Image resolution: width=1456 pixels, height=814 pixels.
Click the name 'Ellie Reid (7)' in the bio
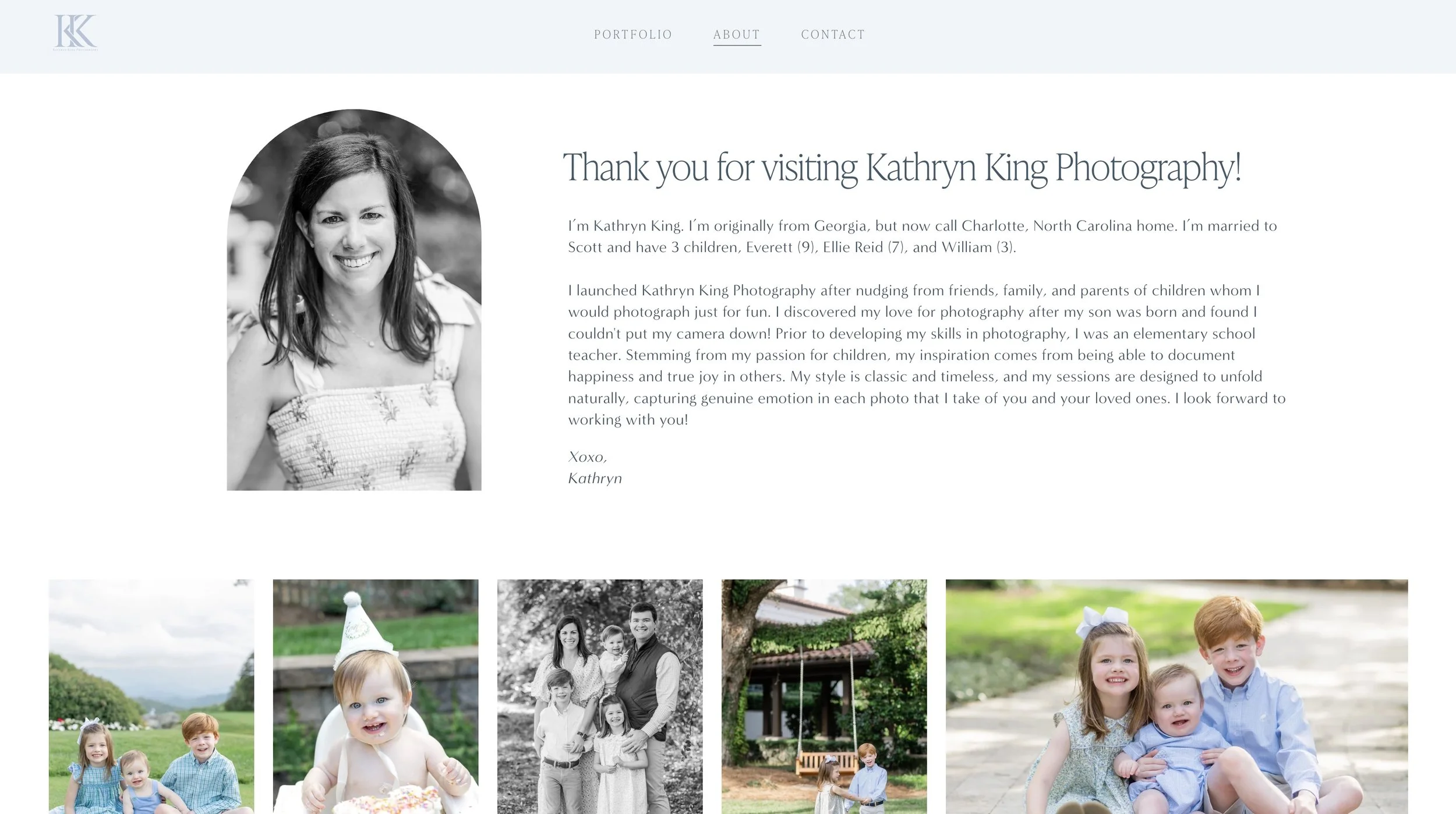864,247
